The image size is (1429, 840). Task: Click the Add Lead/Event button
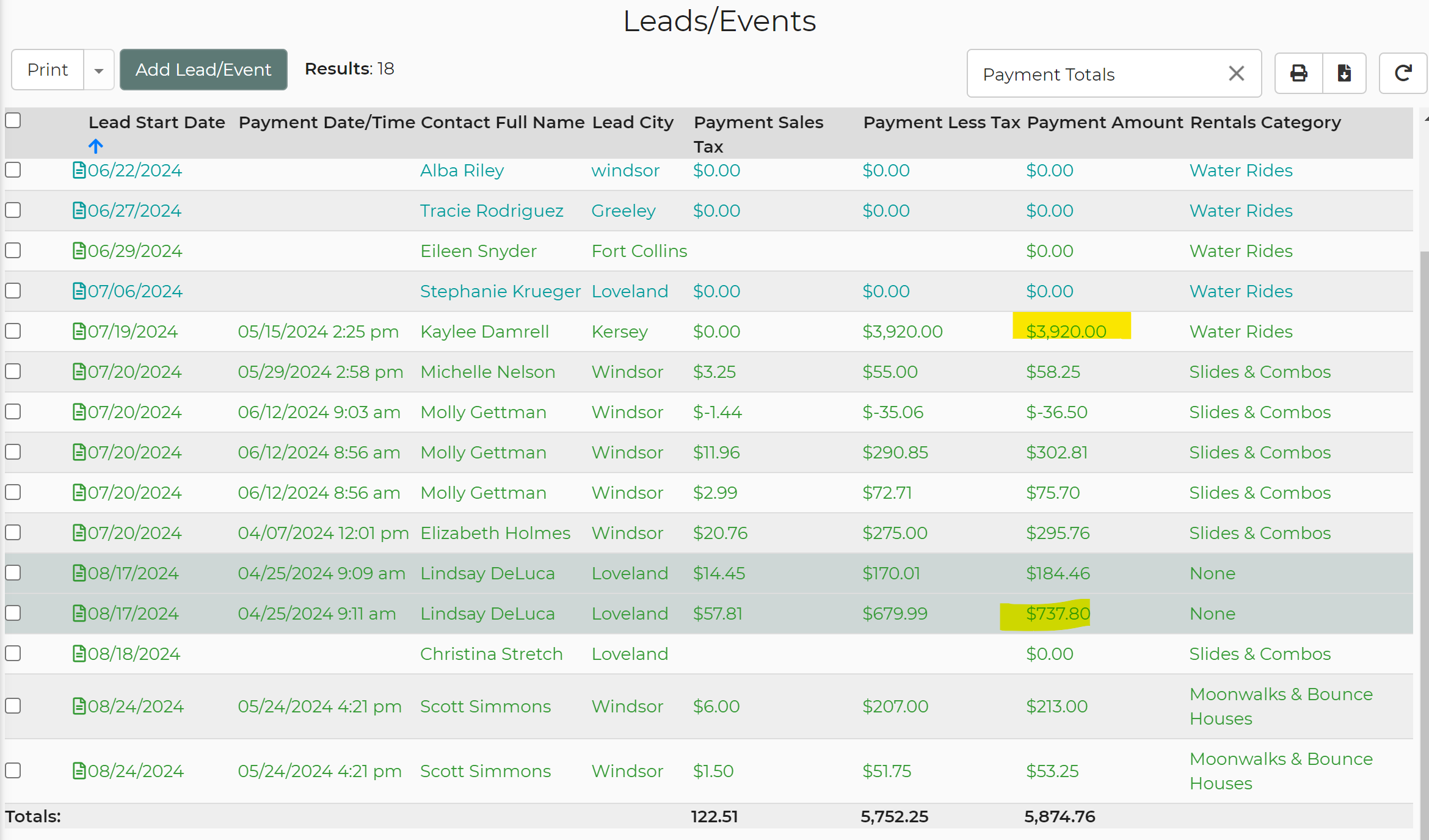203,70
